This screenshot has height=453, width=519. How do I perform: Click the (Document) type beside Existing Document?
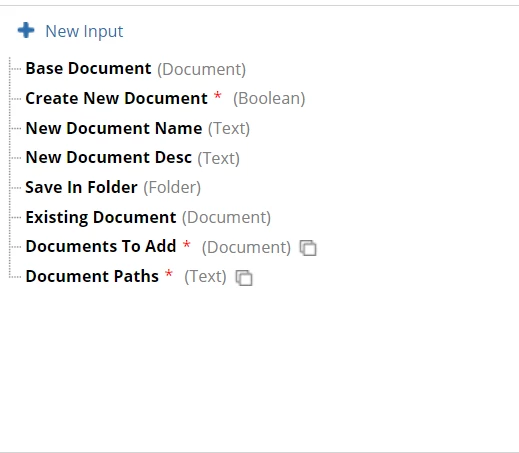pos(226,218)
